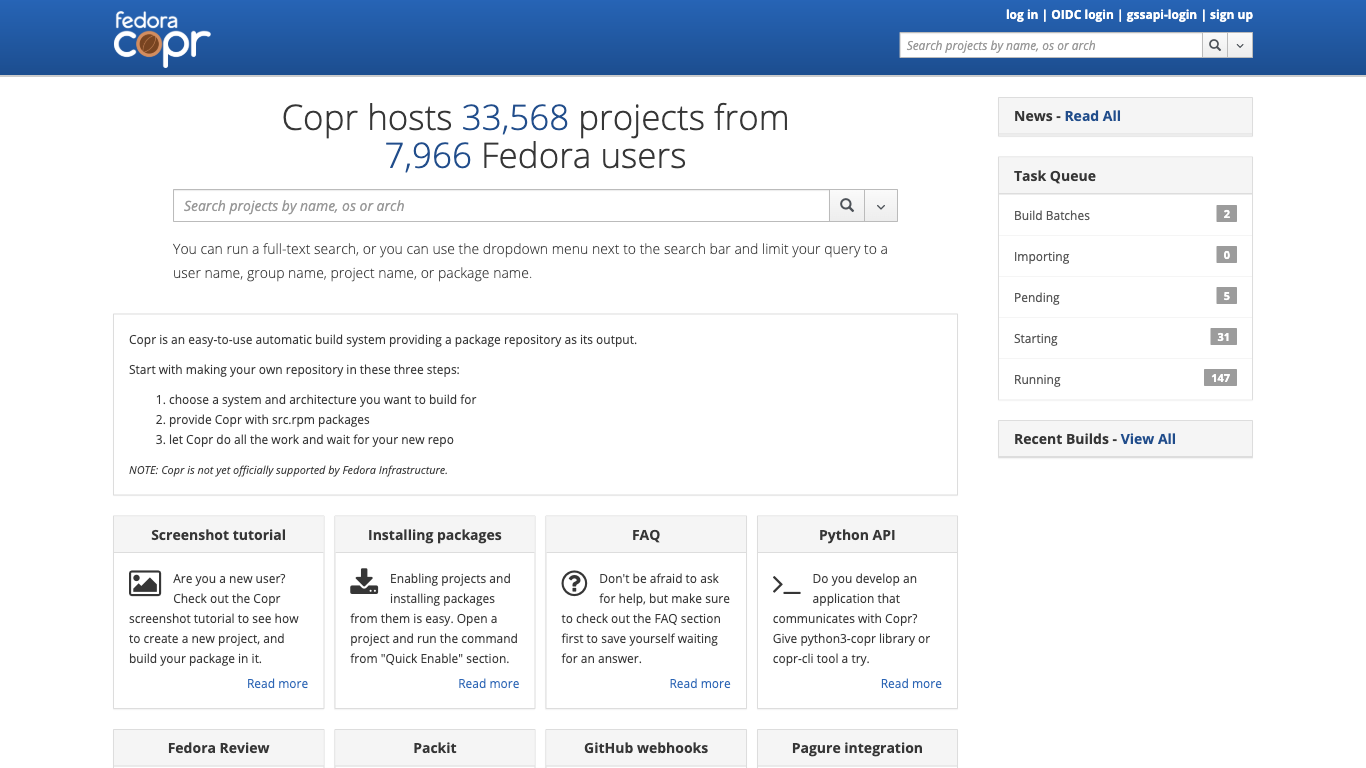Click the Fedora Review card heading
1366x768 pixels.
pos(218,748)
